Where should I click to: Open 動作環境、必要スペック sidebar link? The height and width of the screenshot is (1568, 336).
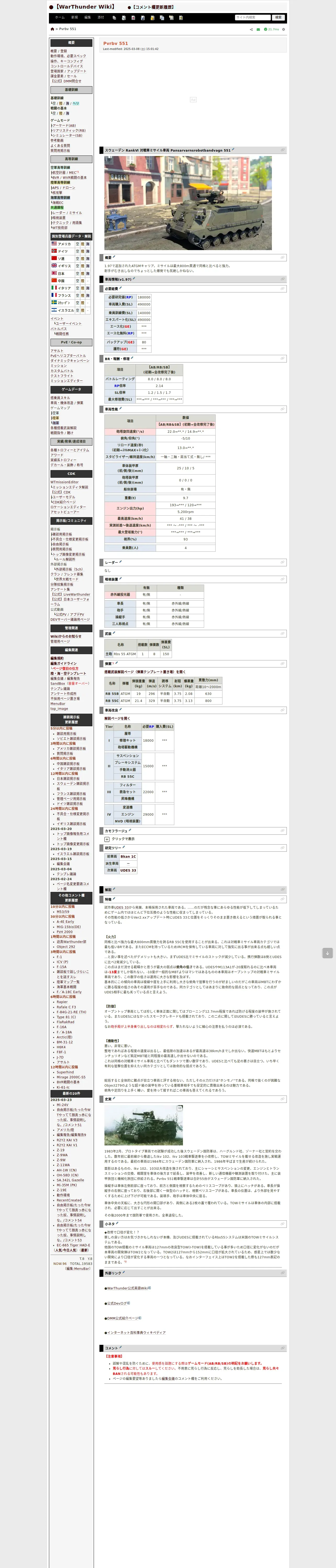point(68,56)
